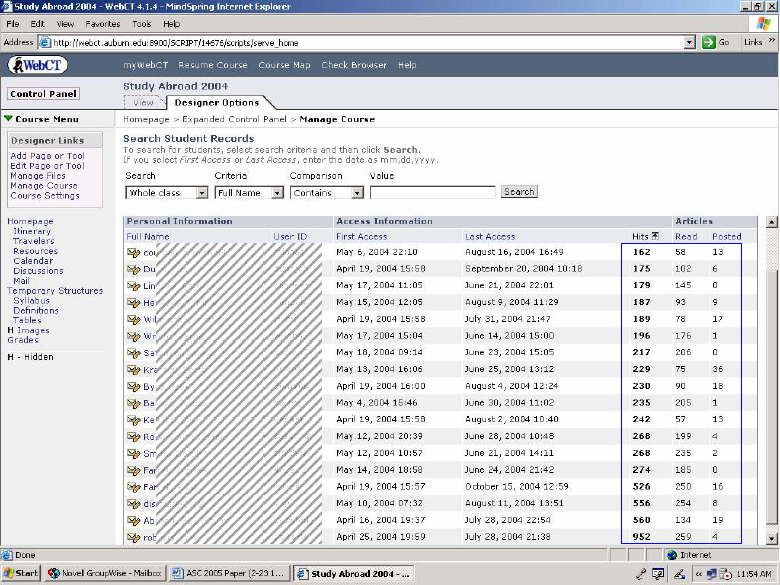The width and height of the screenshot is (780, 585).
Task: Click the record icon in the 560 hits row
Action: click(x=133, y=521)
